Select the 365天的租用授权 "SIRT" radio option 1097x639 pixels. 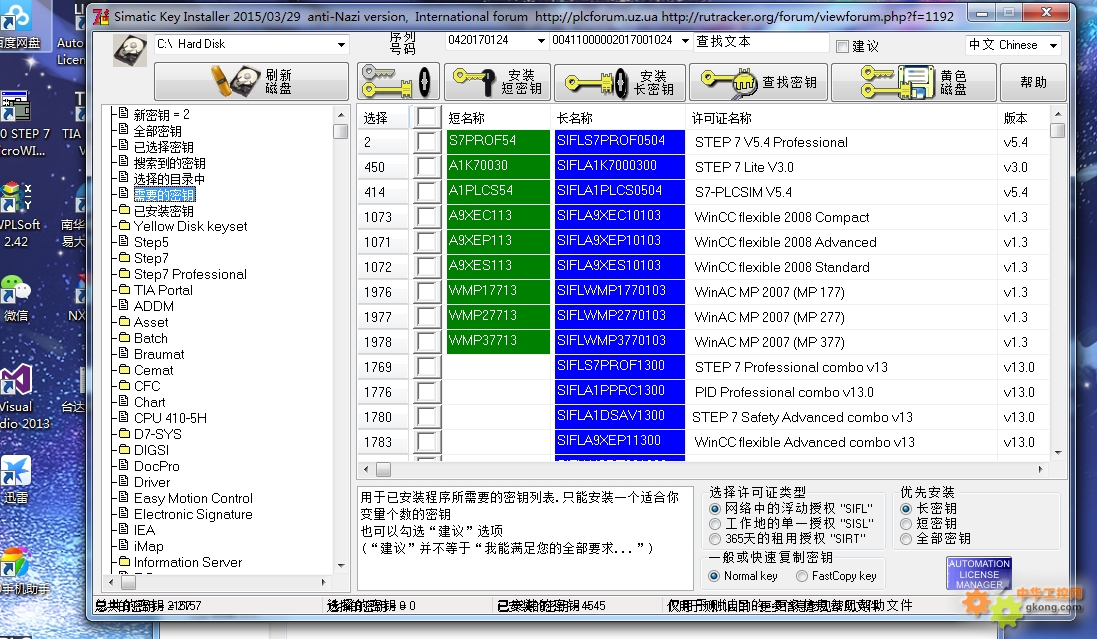714,539
